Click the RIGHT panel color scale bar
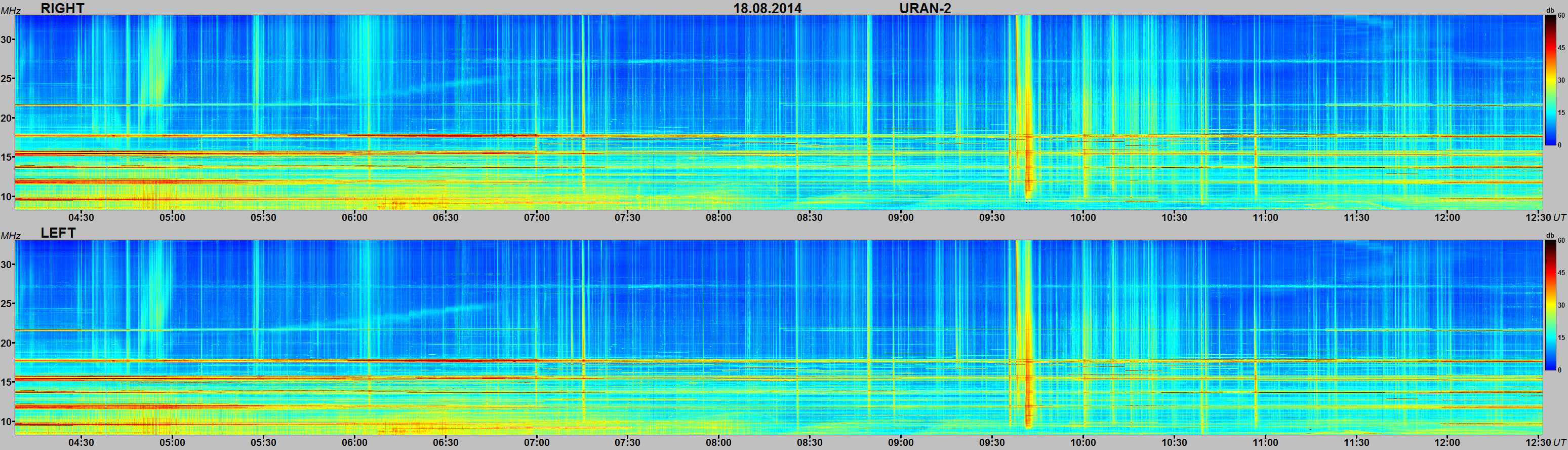 (x=1550, y=81)
